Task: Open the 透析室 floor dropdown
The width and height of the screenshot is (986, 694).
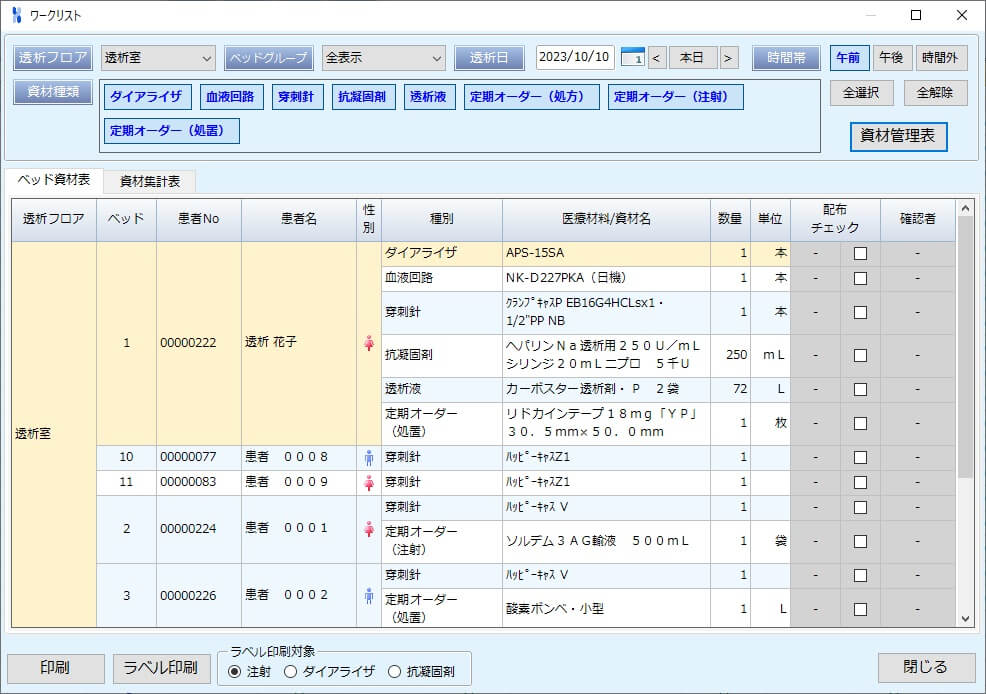Action: (x=158, y=58)
